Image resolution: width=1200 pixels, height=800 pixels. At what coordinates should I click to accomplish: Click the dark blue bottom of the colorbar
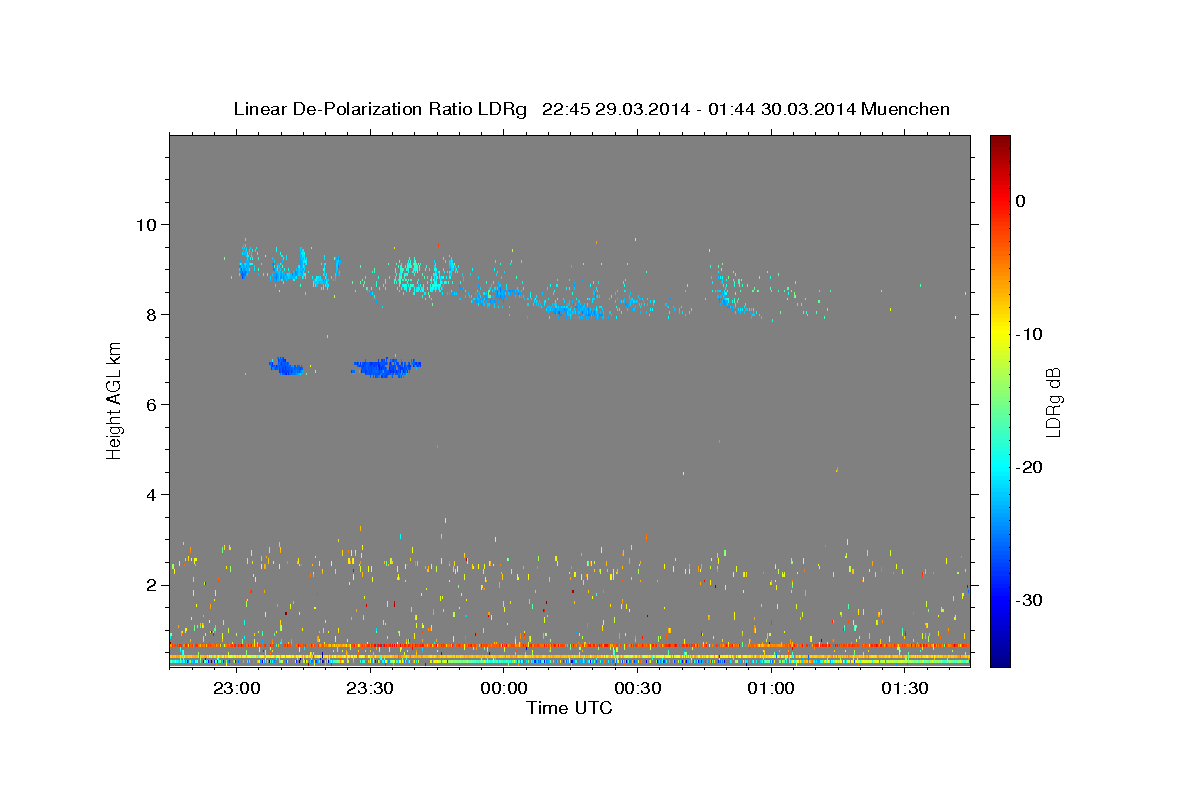pos(999,655)
